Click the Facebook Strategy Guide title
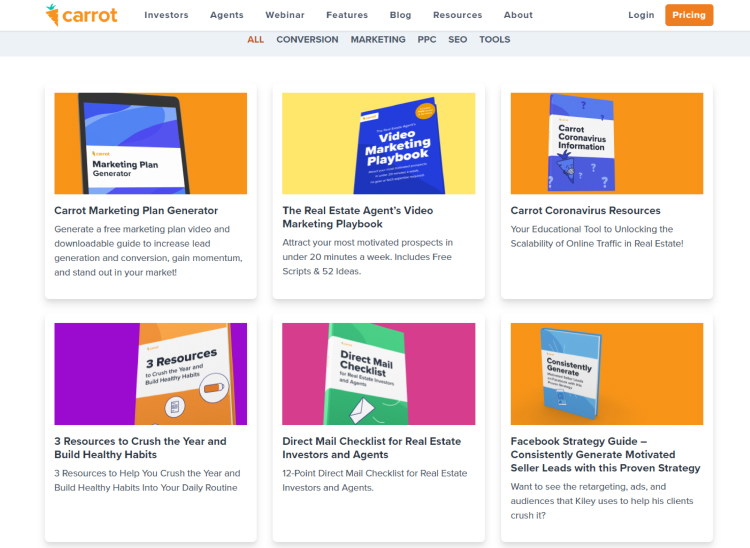Image resolution: width=750 pixels, height=548 pixels. [x=605, y=455]
